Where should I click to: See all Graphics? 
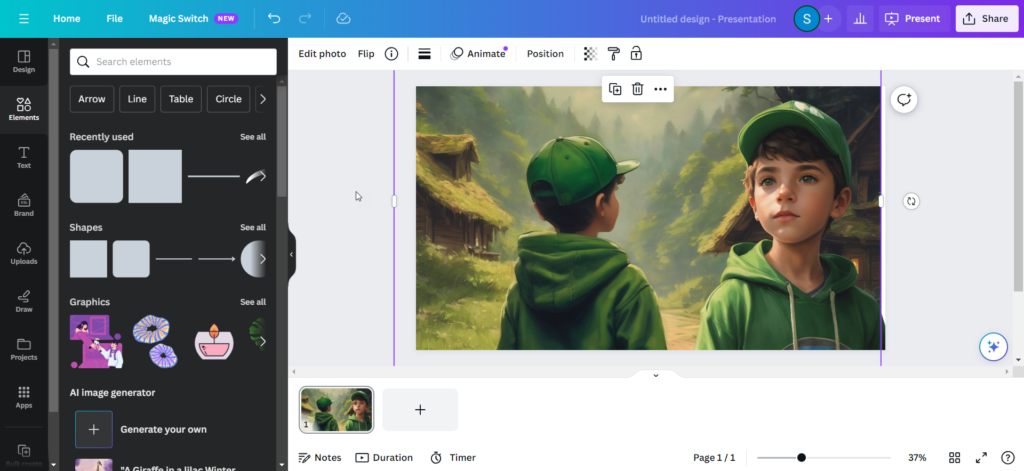253,302
